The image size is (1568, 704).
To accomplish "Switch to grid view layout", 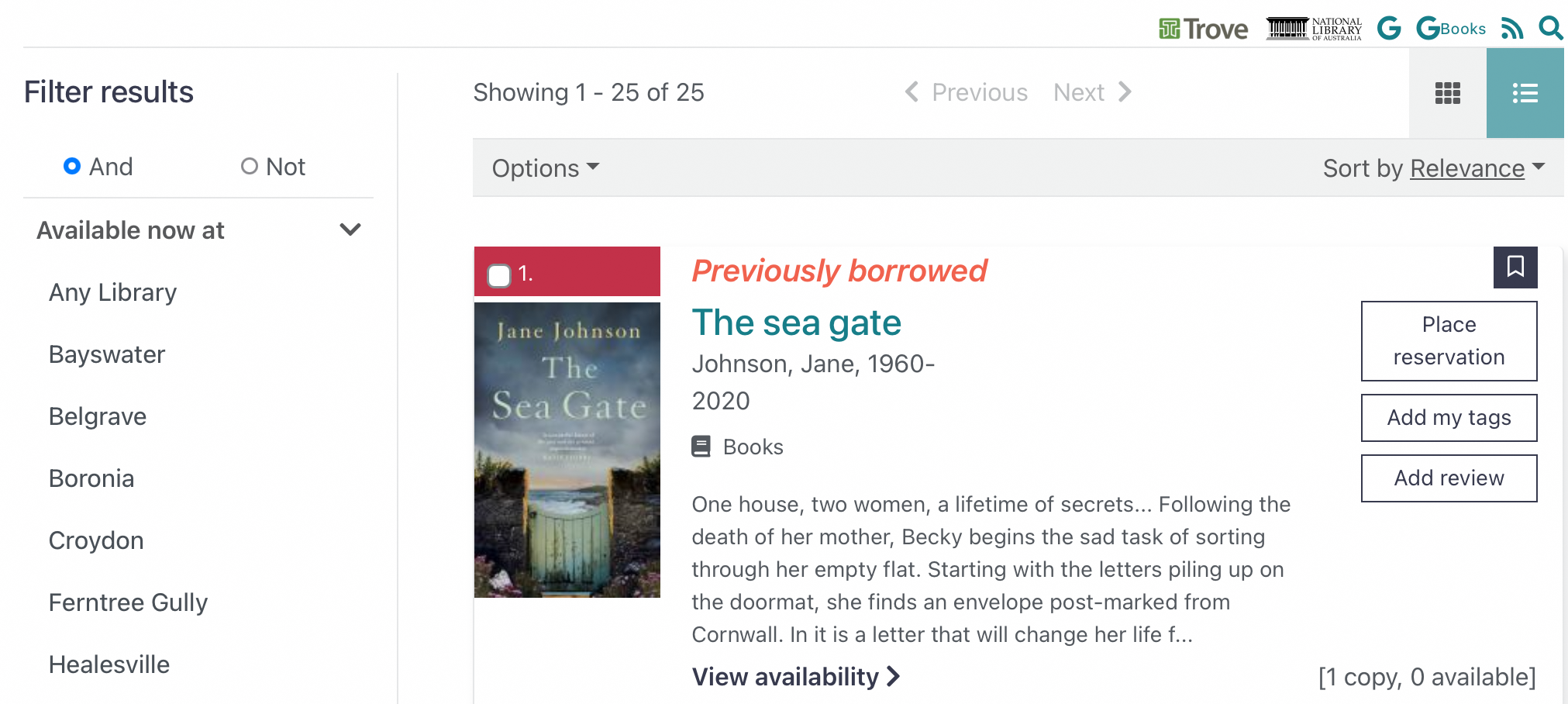I will click(1447, 94).
